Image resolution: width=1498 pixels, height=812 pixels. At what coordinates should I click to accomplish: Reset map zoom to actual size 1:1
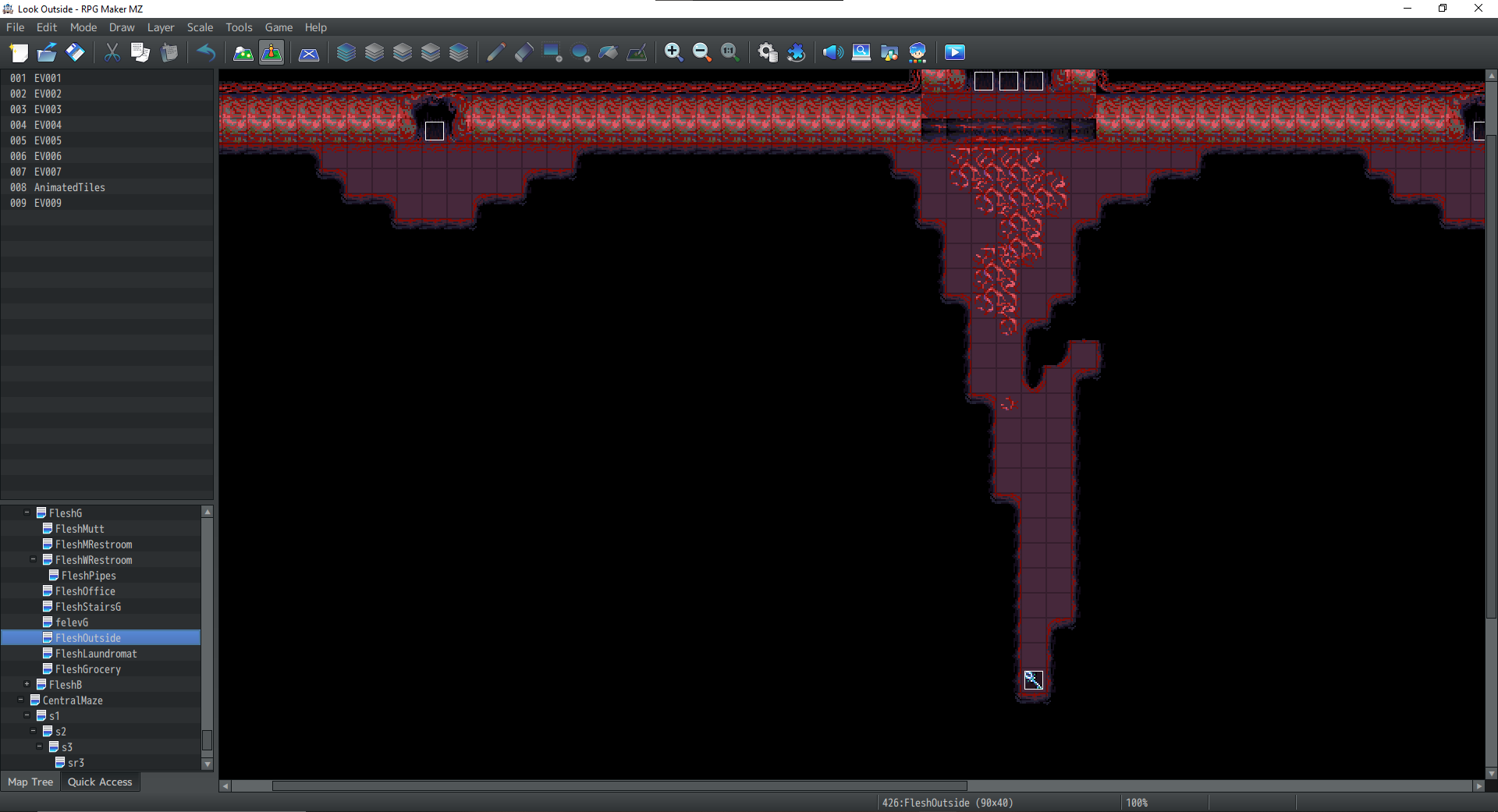[730, 52]
